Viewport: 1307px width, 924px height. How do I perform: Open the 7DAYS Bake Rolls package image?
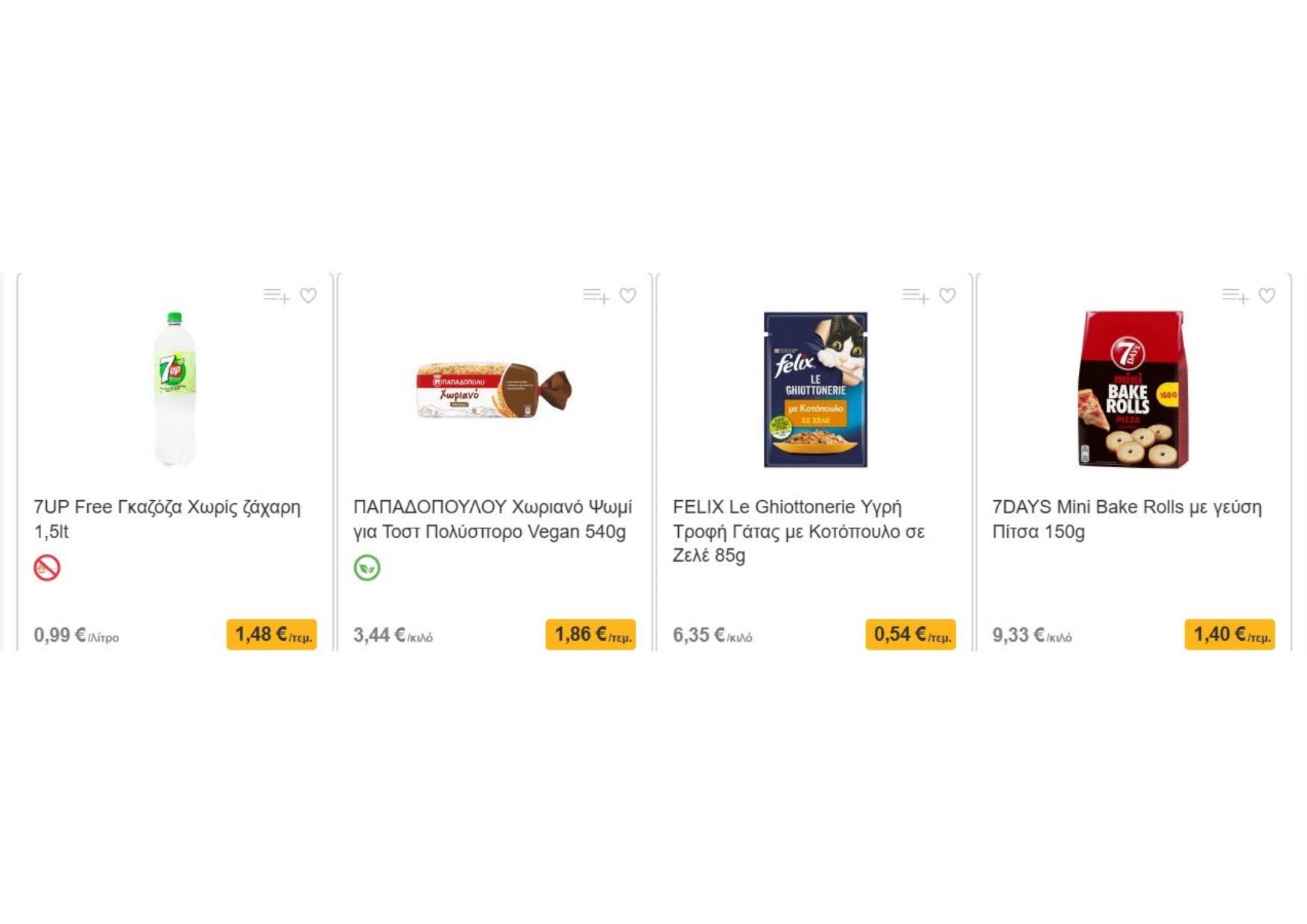[1133, 390]
